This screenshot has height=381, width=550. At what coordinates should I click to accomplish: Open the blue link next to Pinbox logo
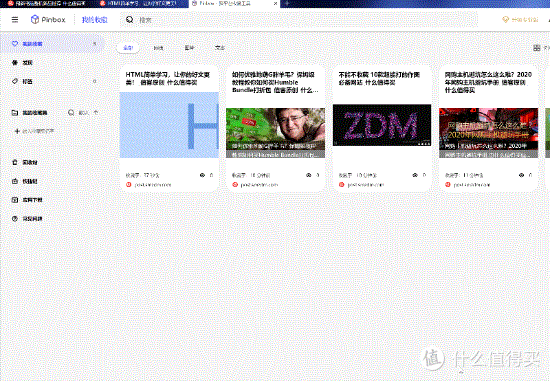94,20
